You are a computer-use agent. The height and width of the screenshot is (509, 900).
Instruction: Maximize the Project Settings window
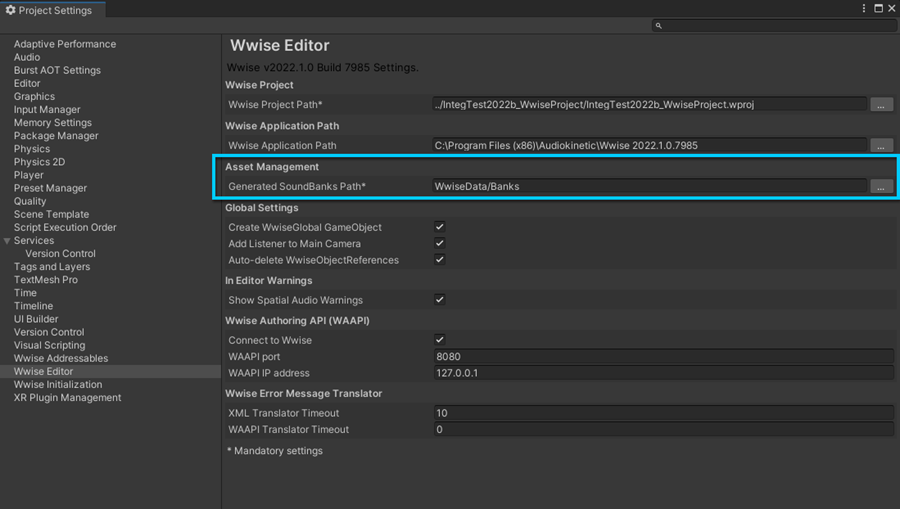coord(878,9)
